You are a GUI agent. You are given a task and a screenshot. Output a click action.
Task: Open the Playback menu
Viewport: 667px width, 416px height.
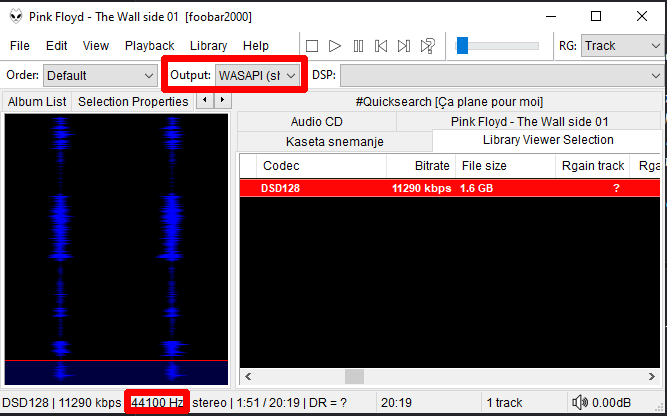click(149, 46)
